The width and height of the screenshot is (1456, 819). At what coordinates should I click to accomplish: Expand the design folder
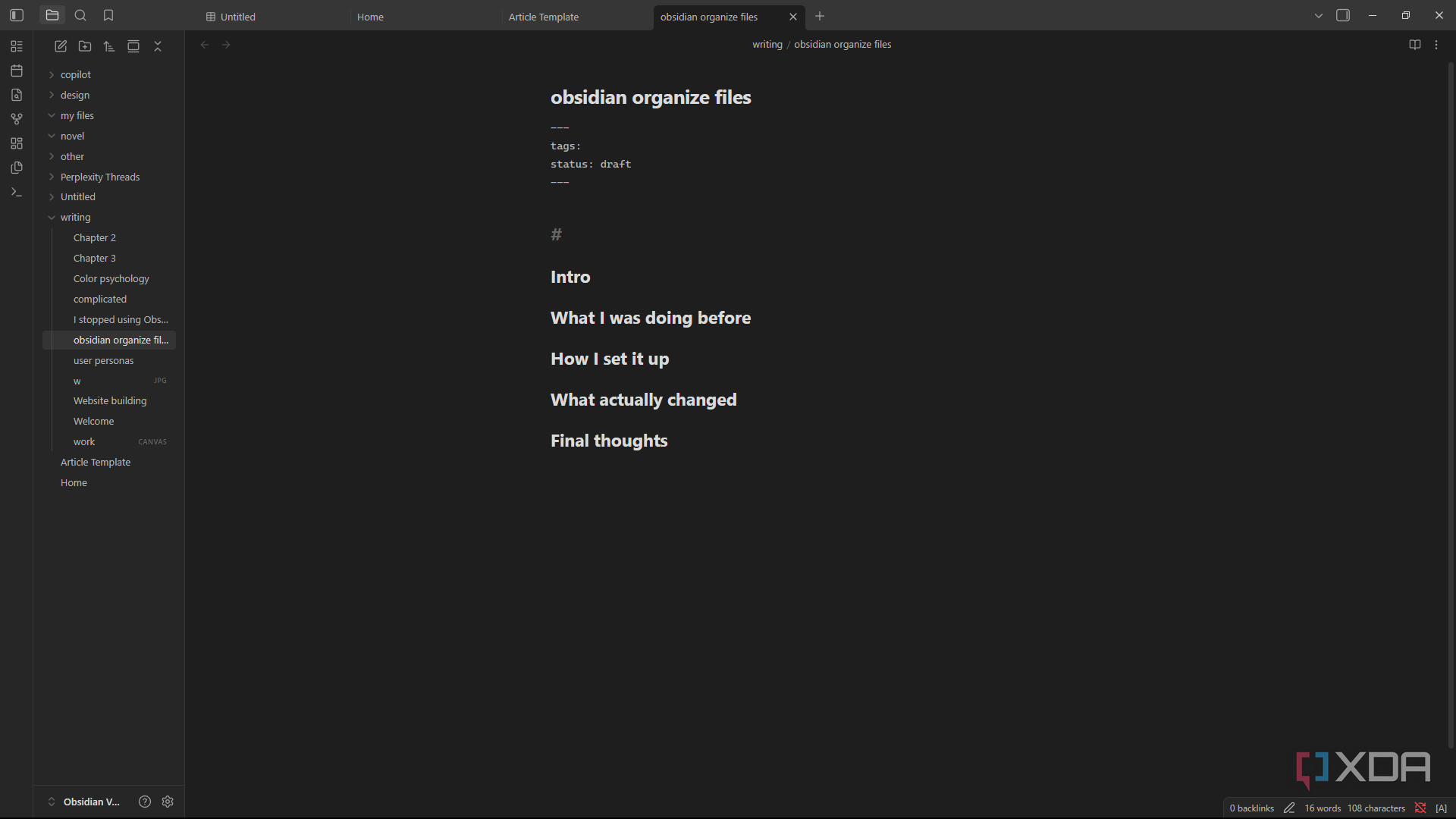coord(109,95)
